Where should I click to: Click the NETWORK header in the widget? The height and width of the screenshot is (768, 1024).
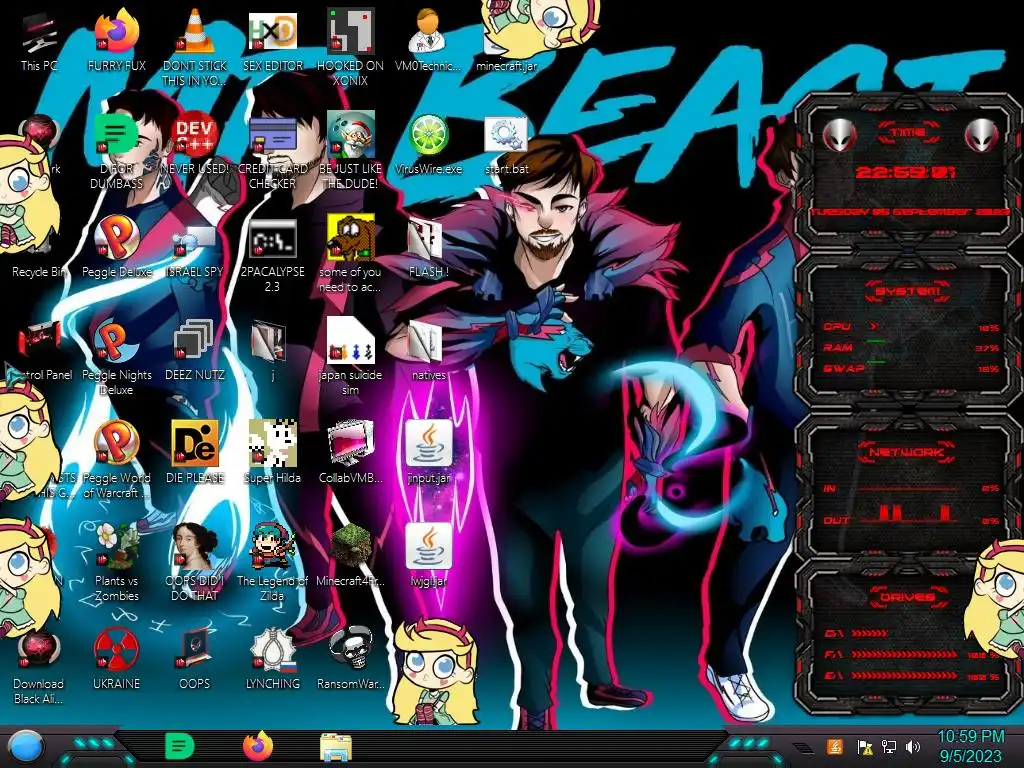(907, 451)
